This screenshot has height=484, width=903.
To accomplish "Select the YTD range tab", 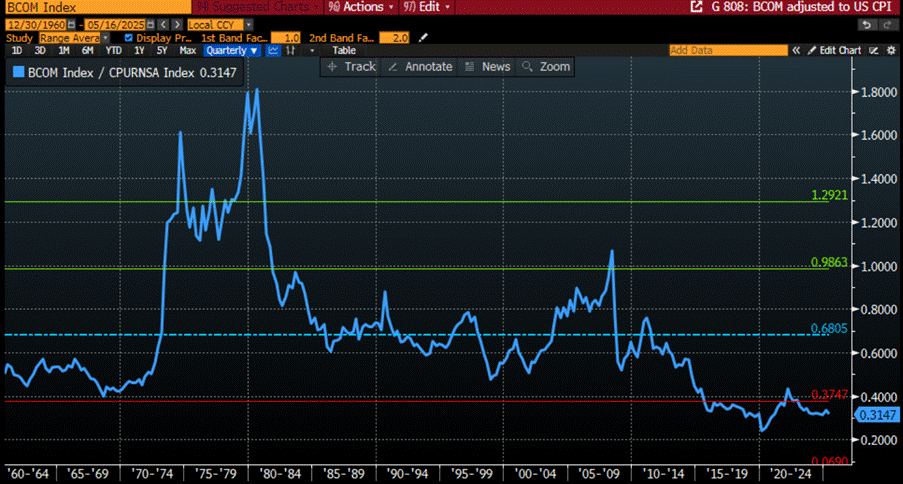I will pyautogui.click(x=113, y=50).
